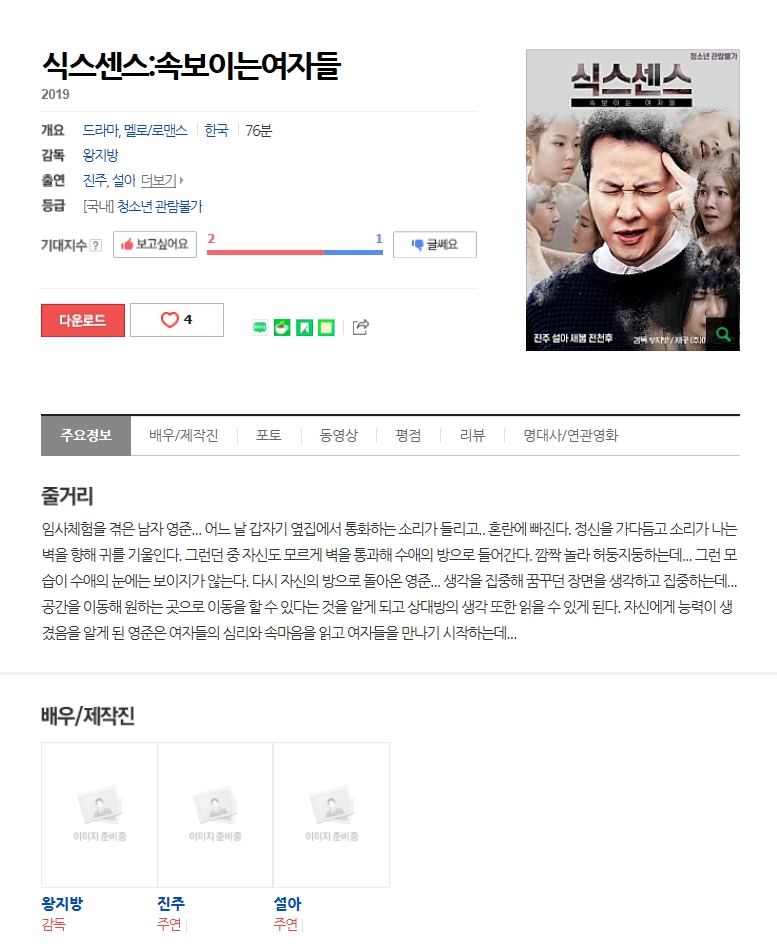This screenshot has width=777, height=951.
Task: Click the red-blue expectation ratio bar
Action: 295,252
